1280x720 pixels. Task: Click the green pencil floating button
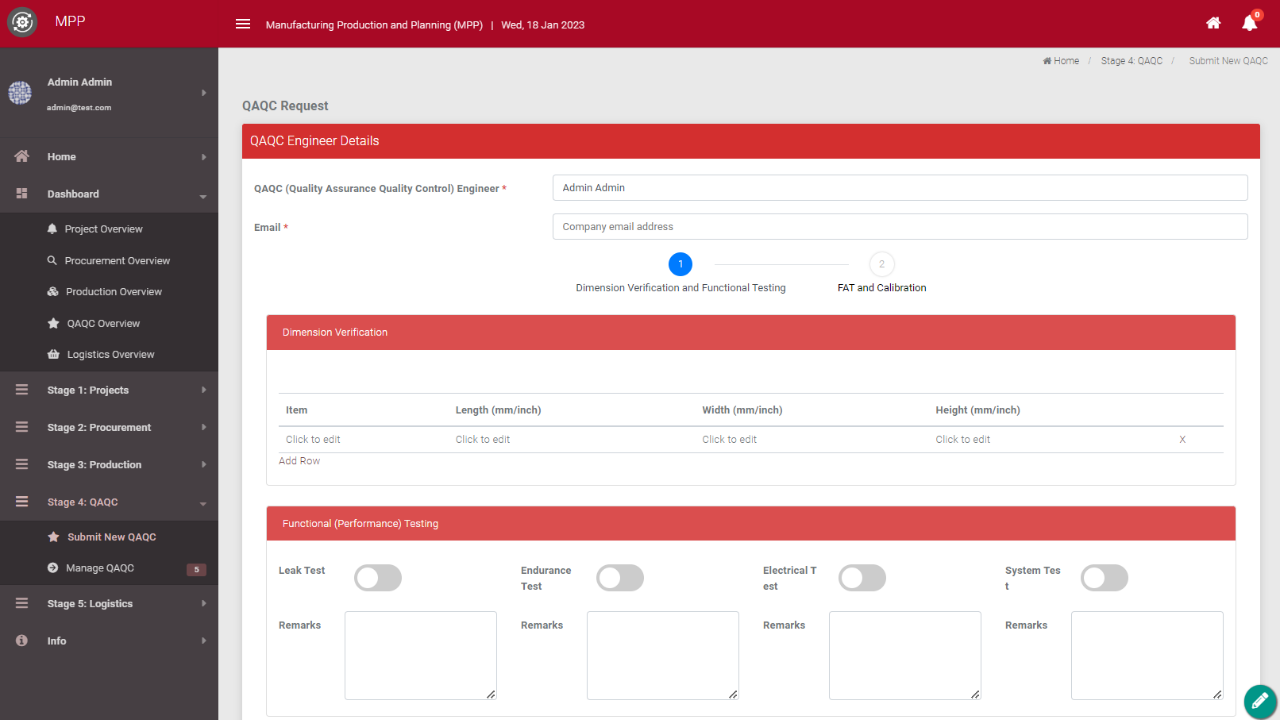pyautogui.click(x=1260, y=701)
